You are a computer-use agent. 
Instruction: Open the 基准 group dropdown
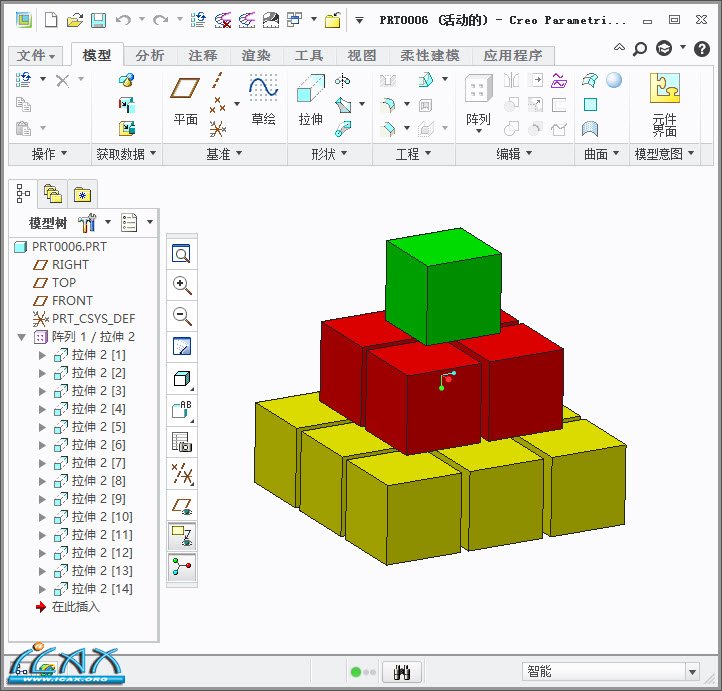pyautogui.click(x=224, y=154)
